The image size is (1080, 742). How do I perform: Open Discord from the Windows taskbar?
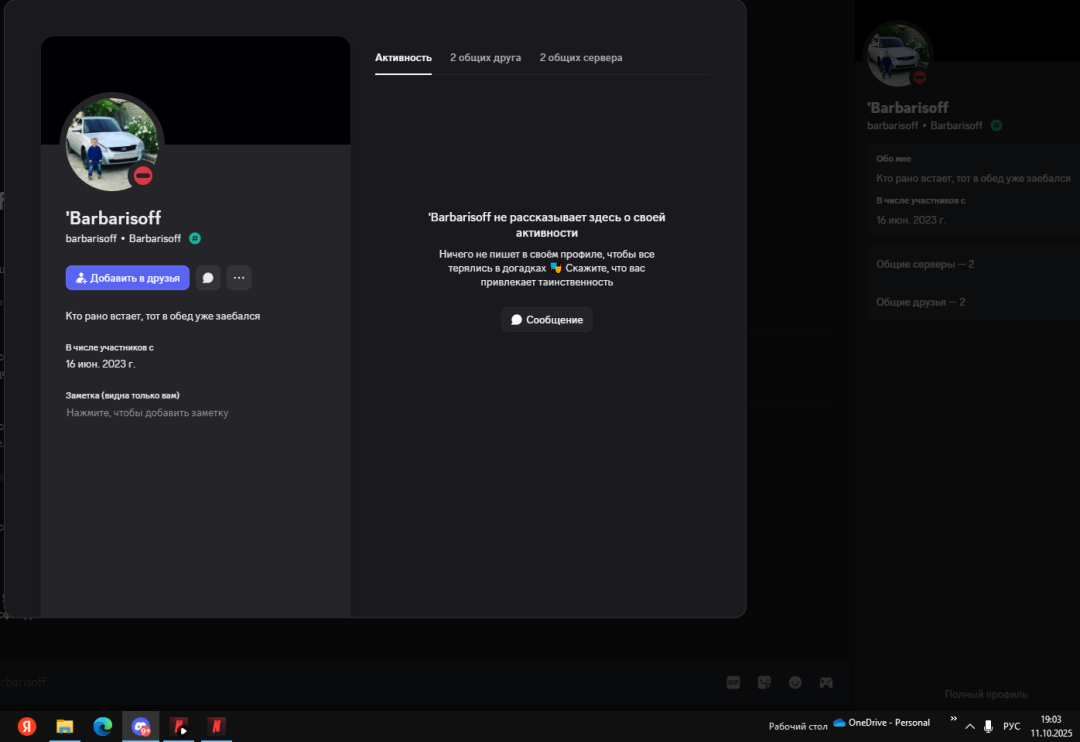141,727
